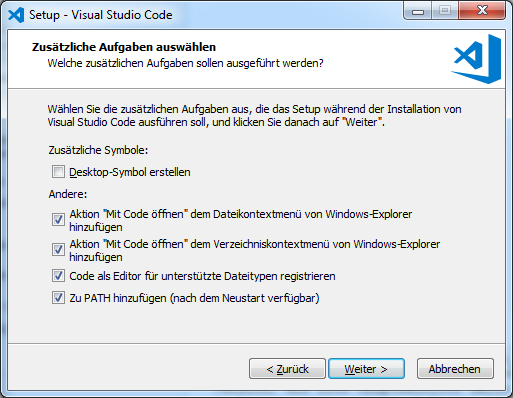
Task: Continue setup with the Weiter button
Action: pyautogui.click(x=366, y=369)
